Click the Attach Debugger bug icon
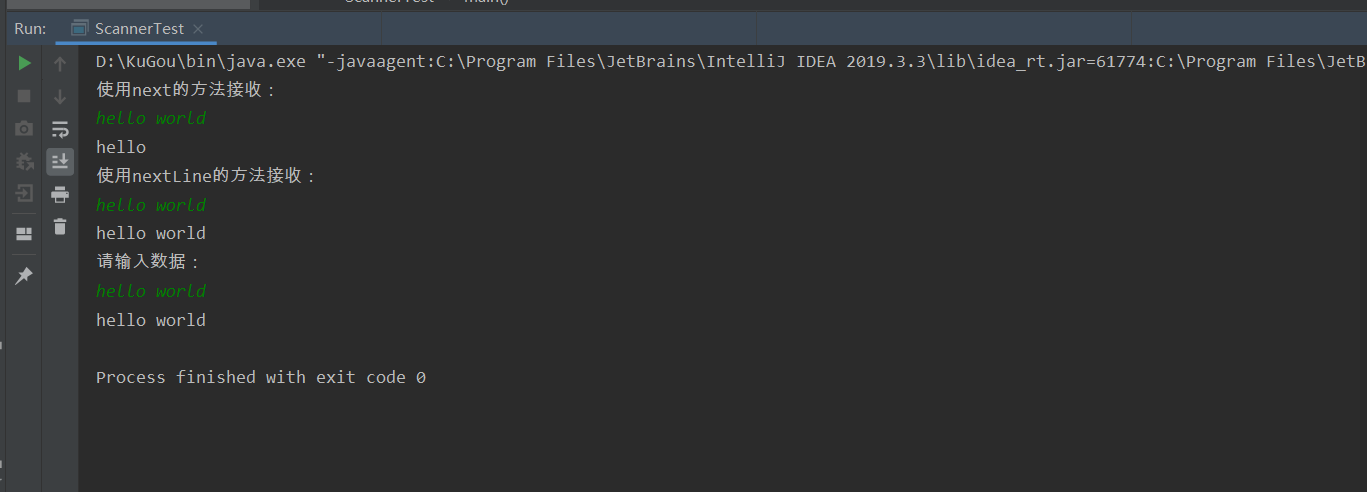Viewport: 1367px width, 492px height. point(24,161)
